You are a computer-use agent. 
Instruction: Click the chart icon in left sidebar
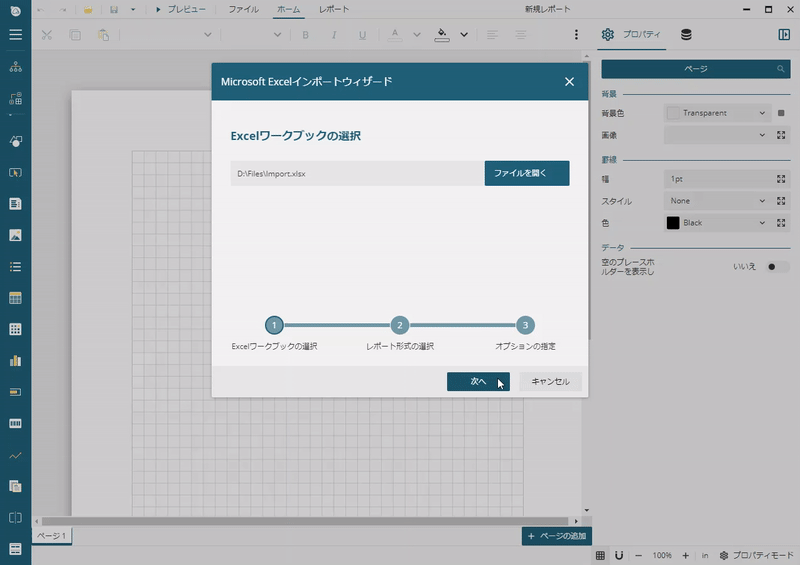pyautogui.click(x=15, y=360)
